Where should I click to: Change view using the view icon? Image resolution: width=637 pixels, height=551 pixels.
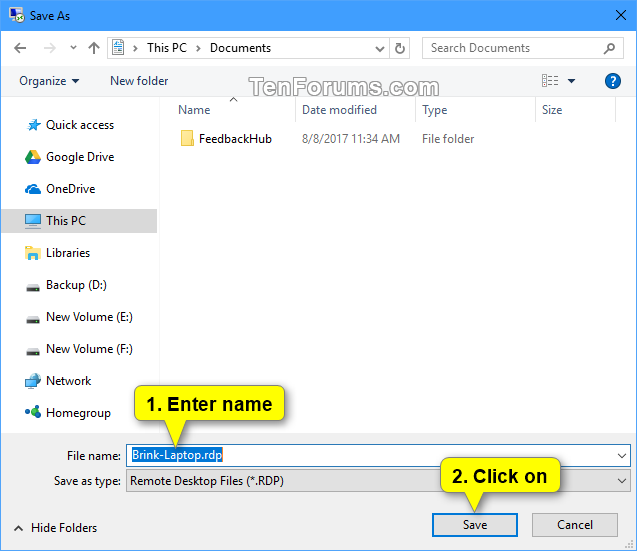(x=550, y=80)
